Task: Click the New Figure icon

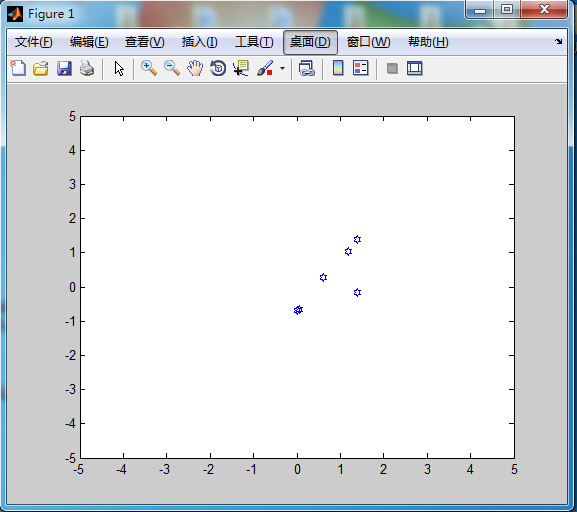Action: [x=18, y=68]
